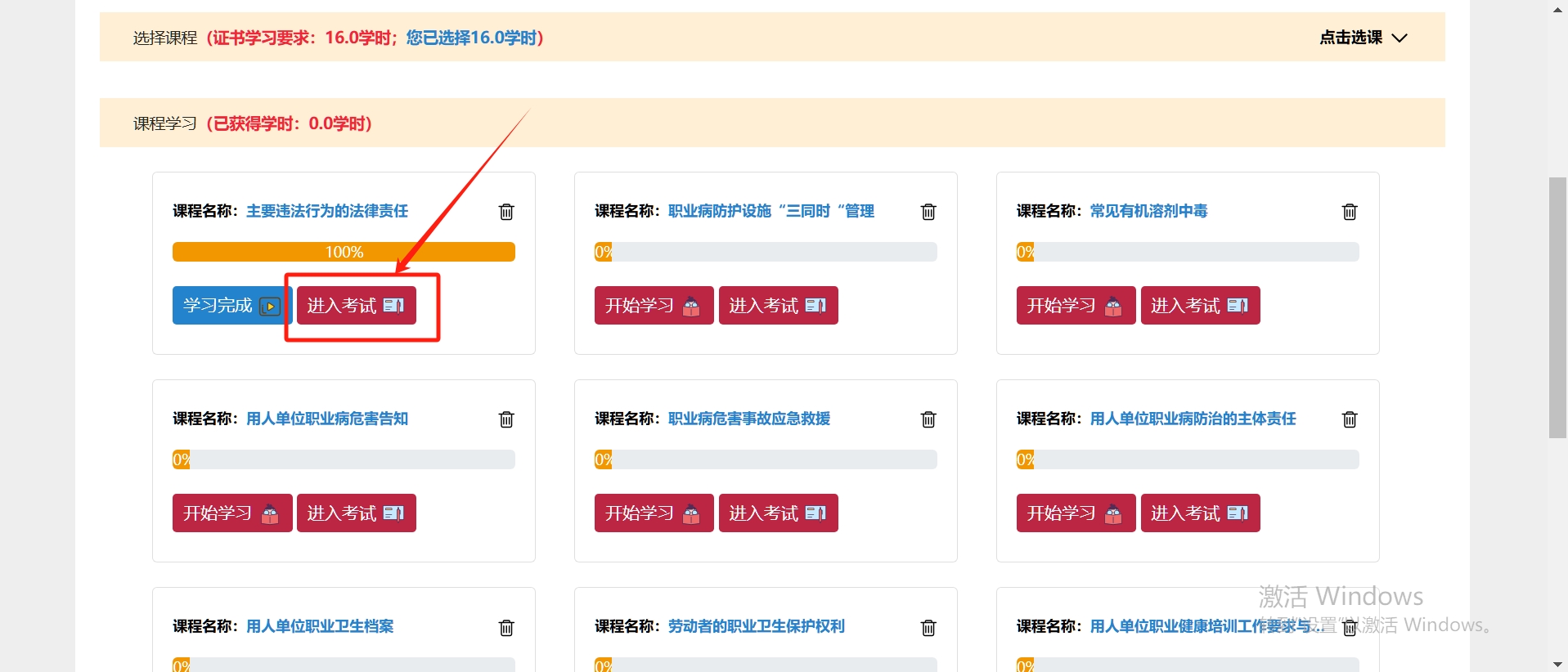The image size is (1568, 672).
Task: Click the page vertical scrollbar thumb
Action: 1558,307
